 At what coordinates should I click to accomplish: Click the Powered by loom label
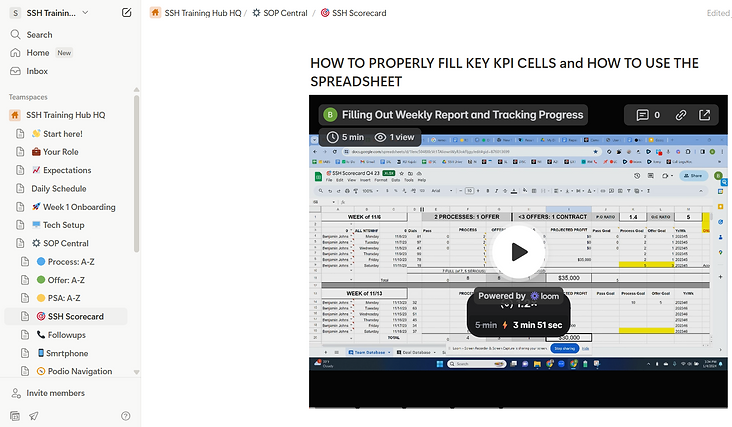pyautogui.click(x=519, y=296)
